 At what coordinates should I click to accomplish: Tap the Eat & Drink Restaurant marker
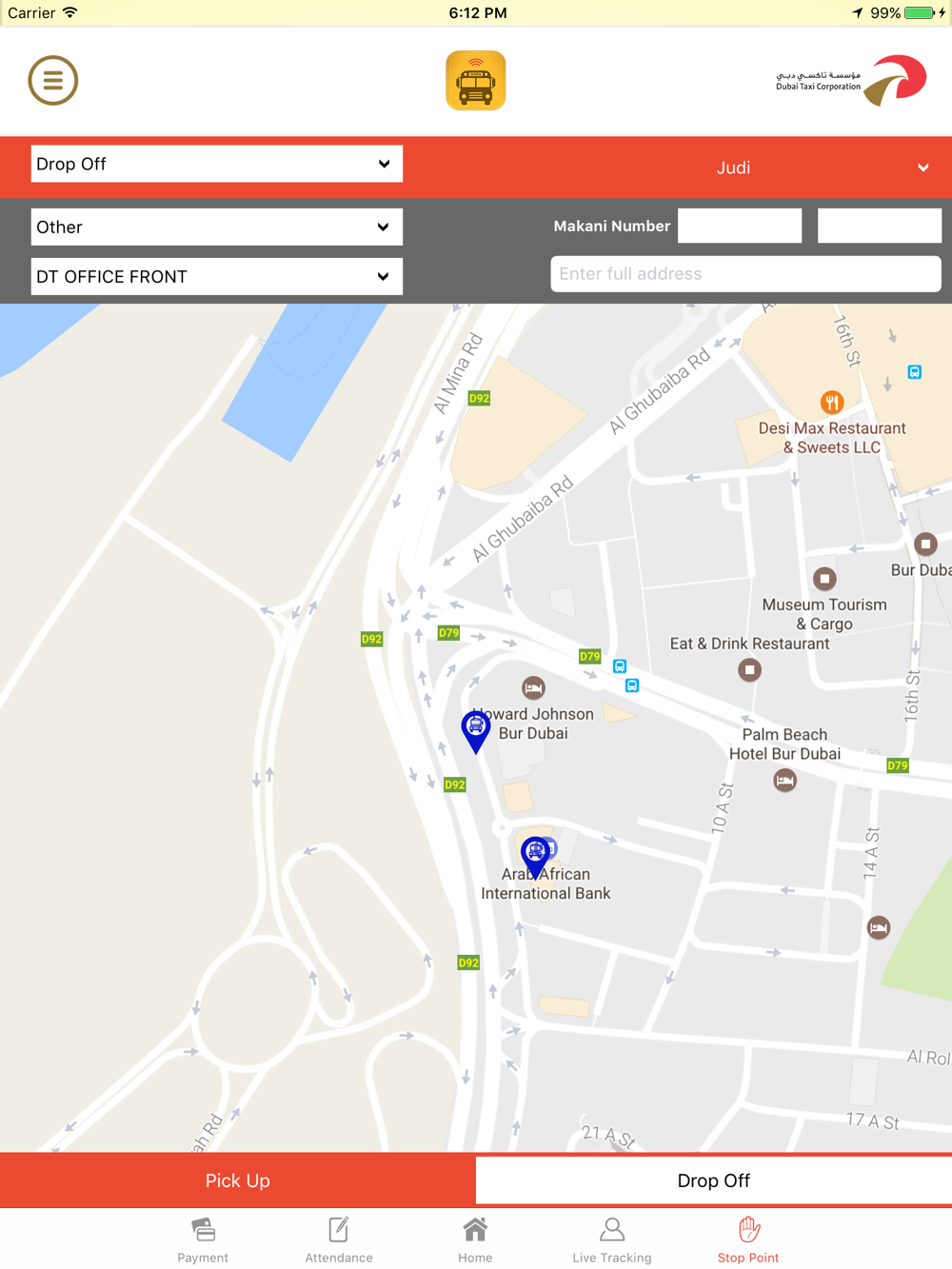point(750,670)
